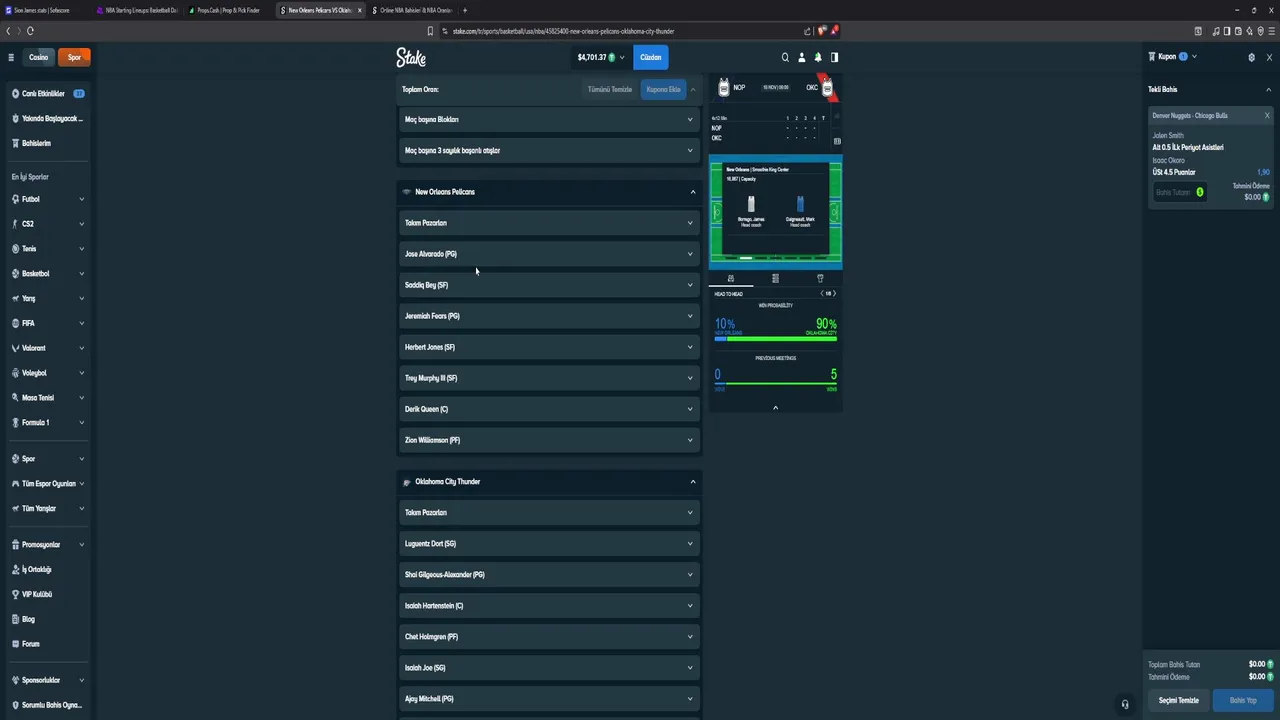Expand Zion Williamson (PF) markets

[549, 440]
